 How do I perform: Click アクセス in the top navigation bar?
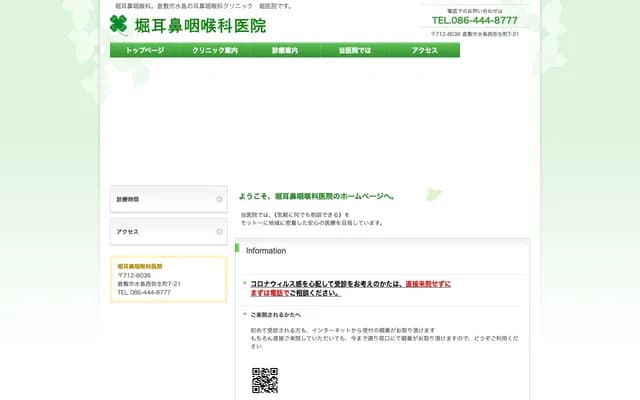coord(425,50)
